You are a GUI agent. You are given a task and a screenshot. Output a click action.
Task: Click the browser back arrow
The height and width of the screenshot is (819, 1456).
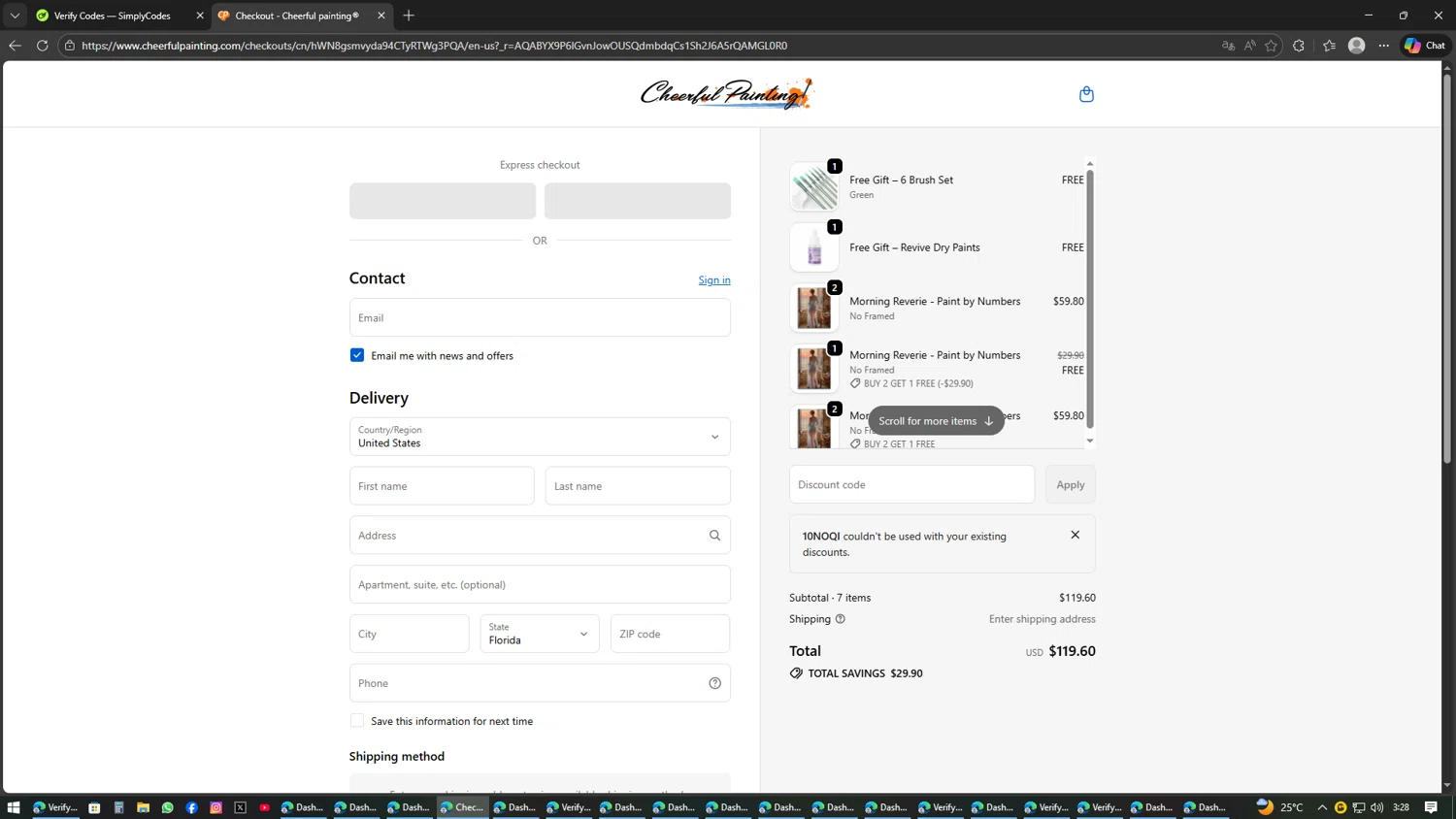(x=15, y=46)
